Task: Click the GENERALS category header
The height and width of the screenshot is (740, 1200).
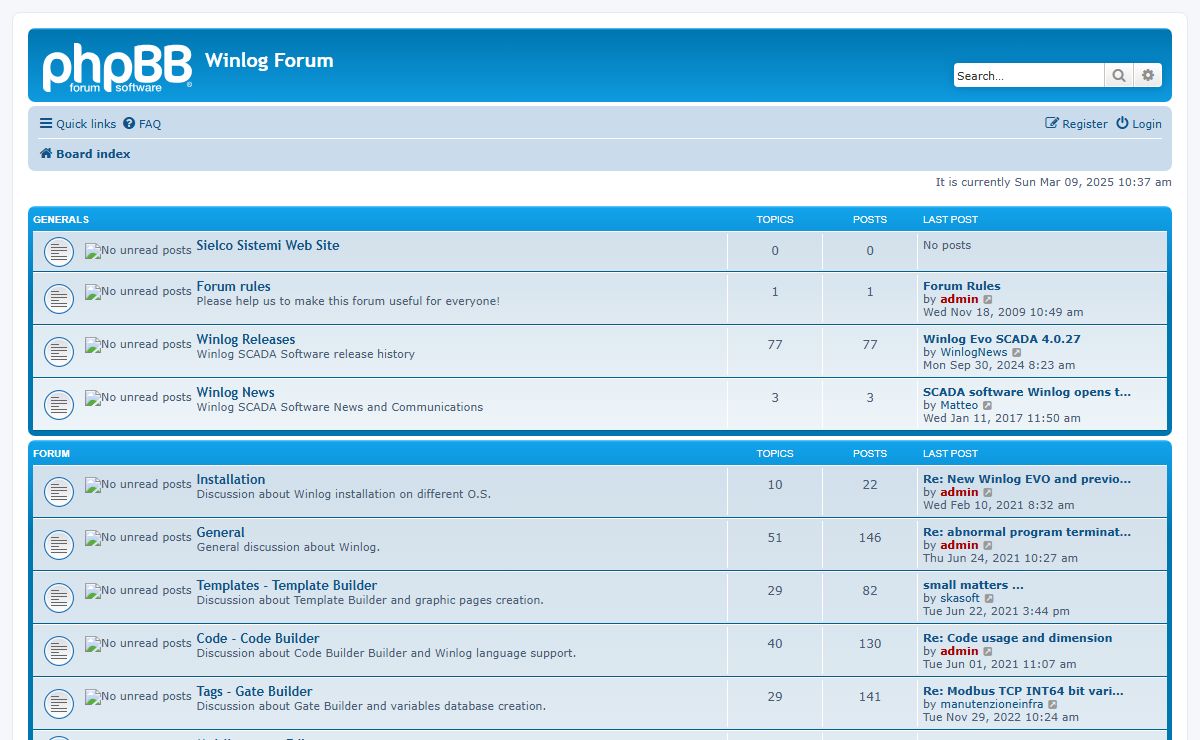Action: point(61,219)
